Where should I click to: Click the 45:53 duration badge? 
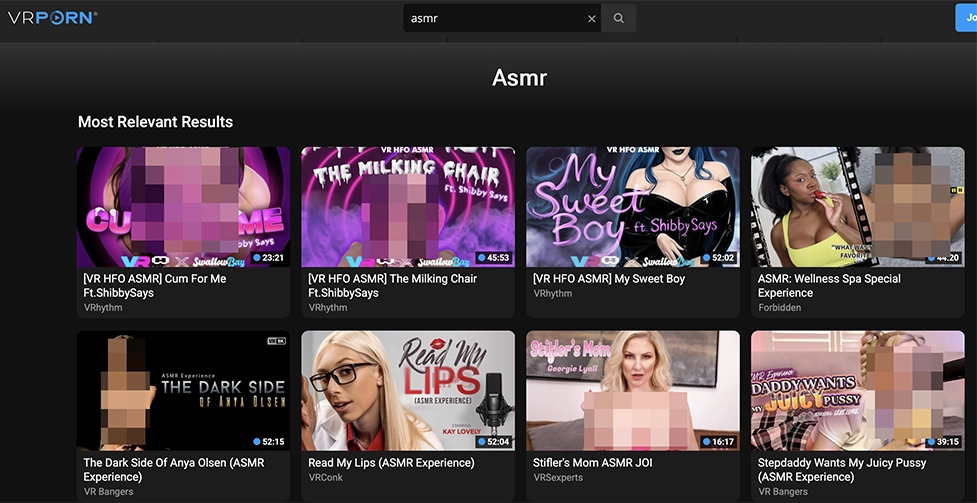click(493, 257)
